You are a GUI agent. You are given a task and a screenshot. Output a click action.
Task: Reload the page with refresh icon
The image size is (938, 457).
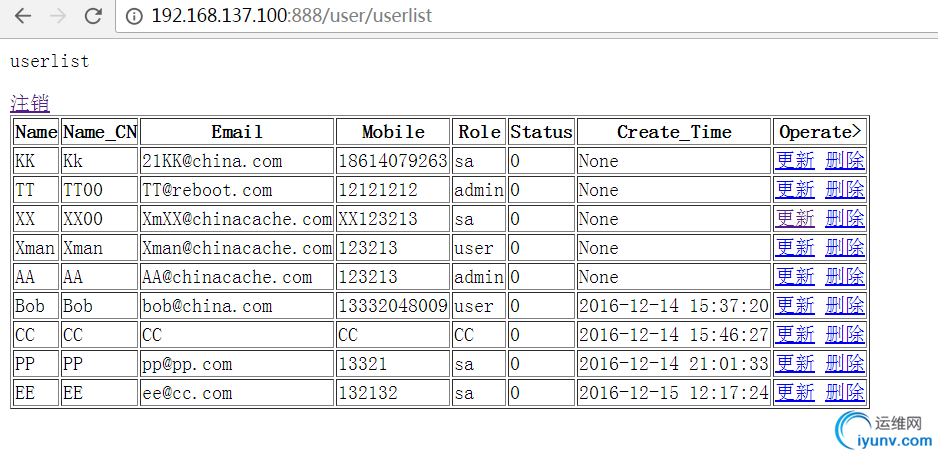(93, 16)
